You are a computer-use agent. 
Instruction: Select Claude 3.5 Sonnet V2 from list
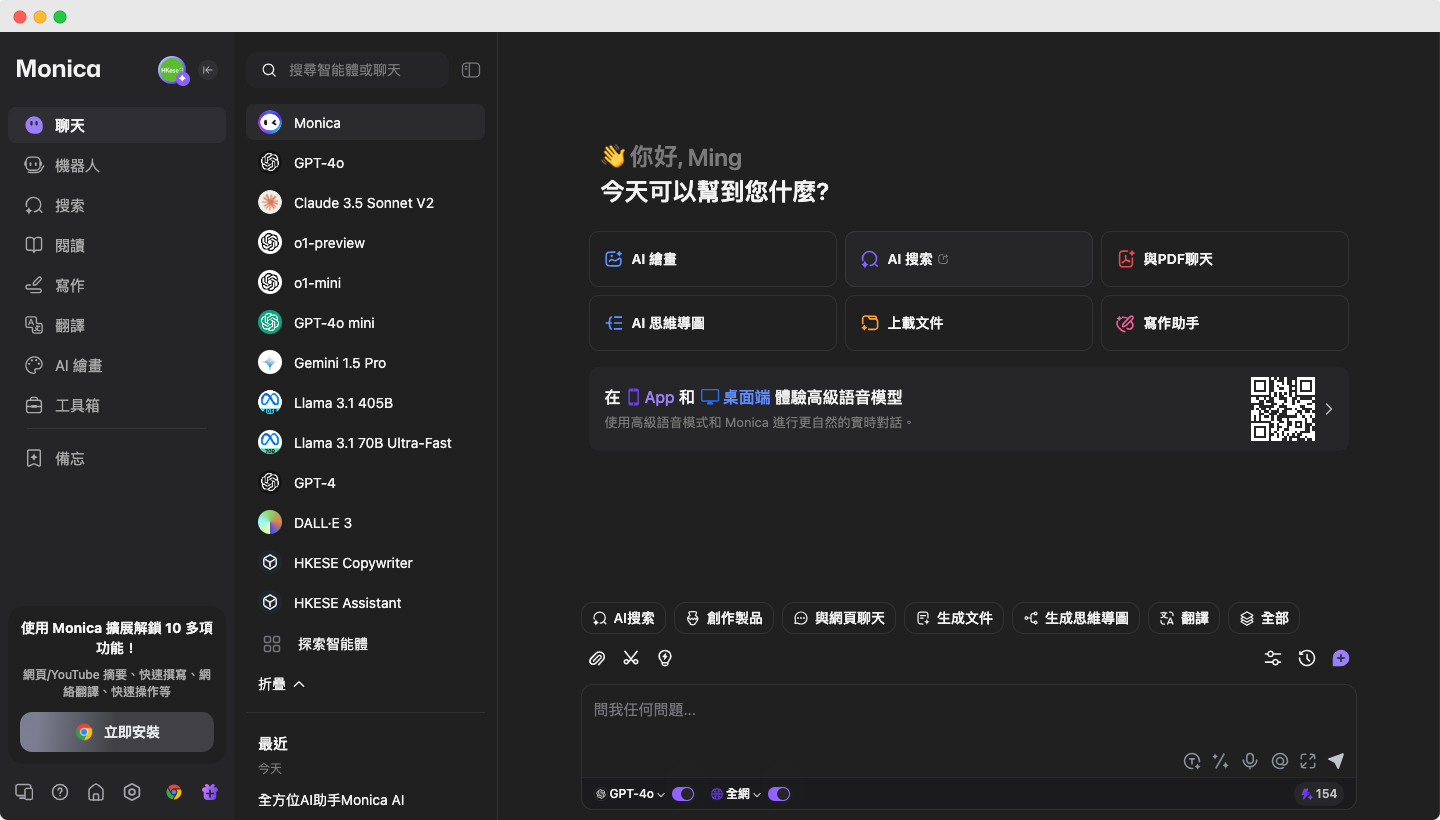tap(364, 203)
